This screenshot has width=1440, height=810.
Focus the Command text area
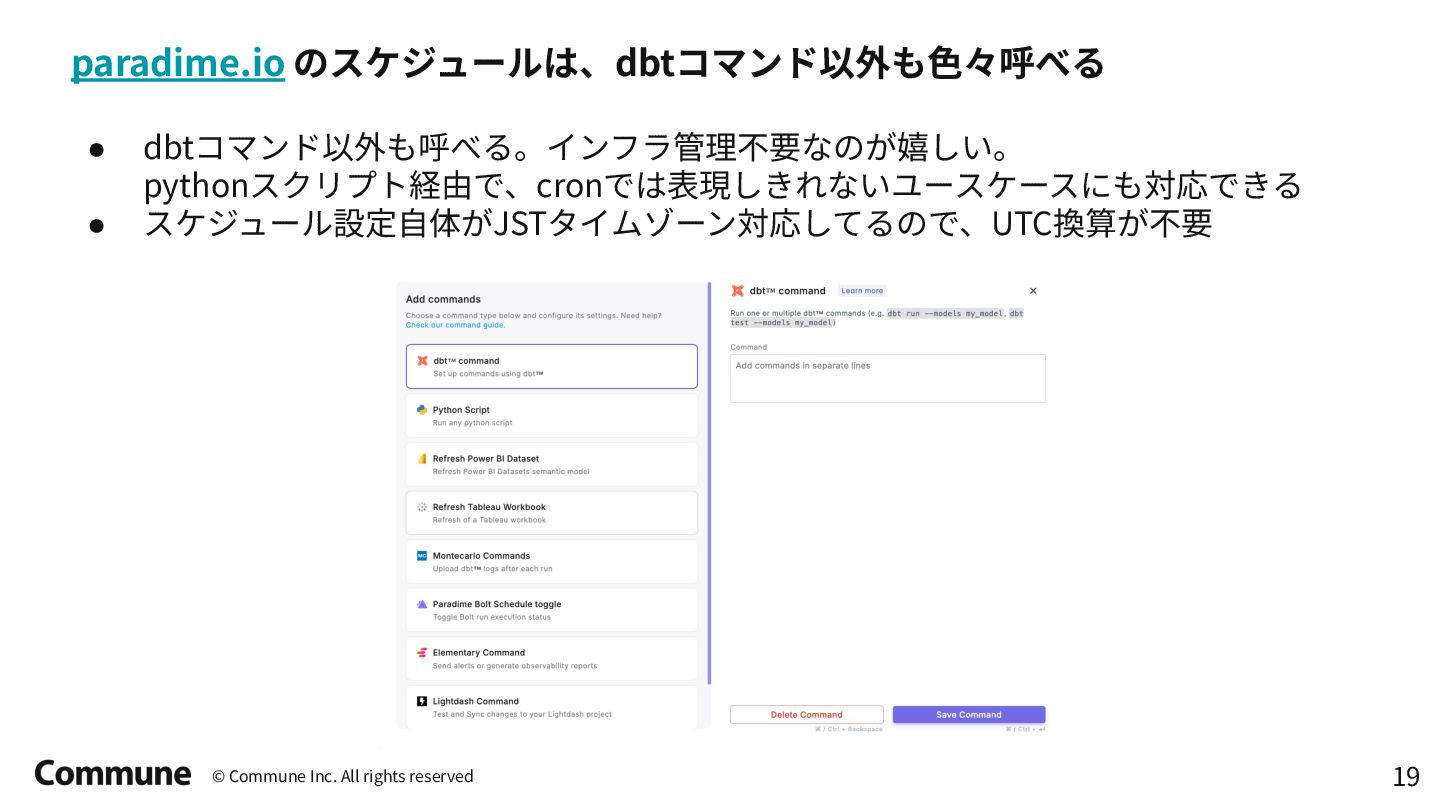click(887, 378)
